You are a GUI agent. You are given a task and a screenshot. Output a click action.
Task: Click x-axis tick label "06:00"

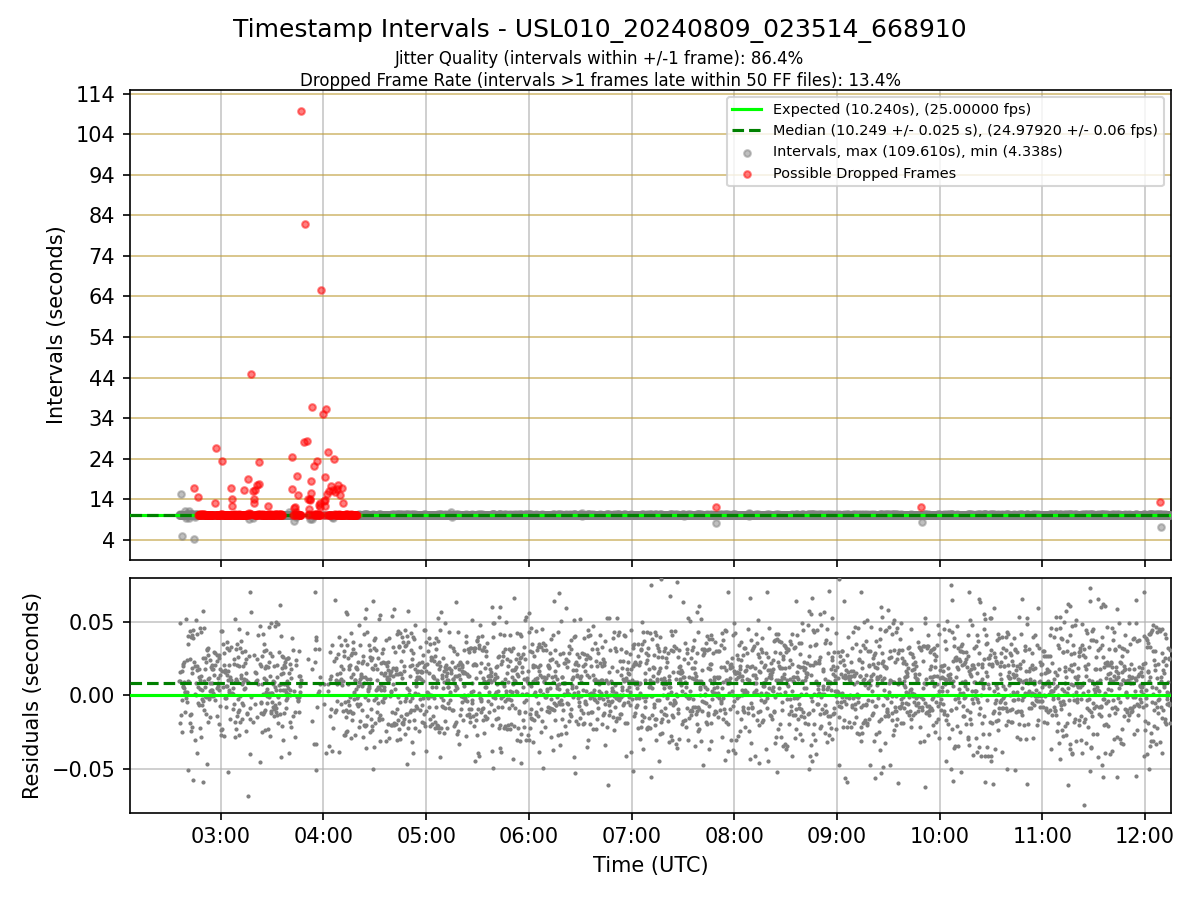pyautogui.click(x=528, y=834)
